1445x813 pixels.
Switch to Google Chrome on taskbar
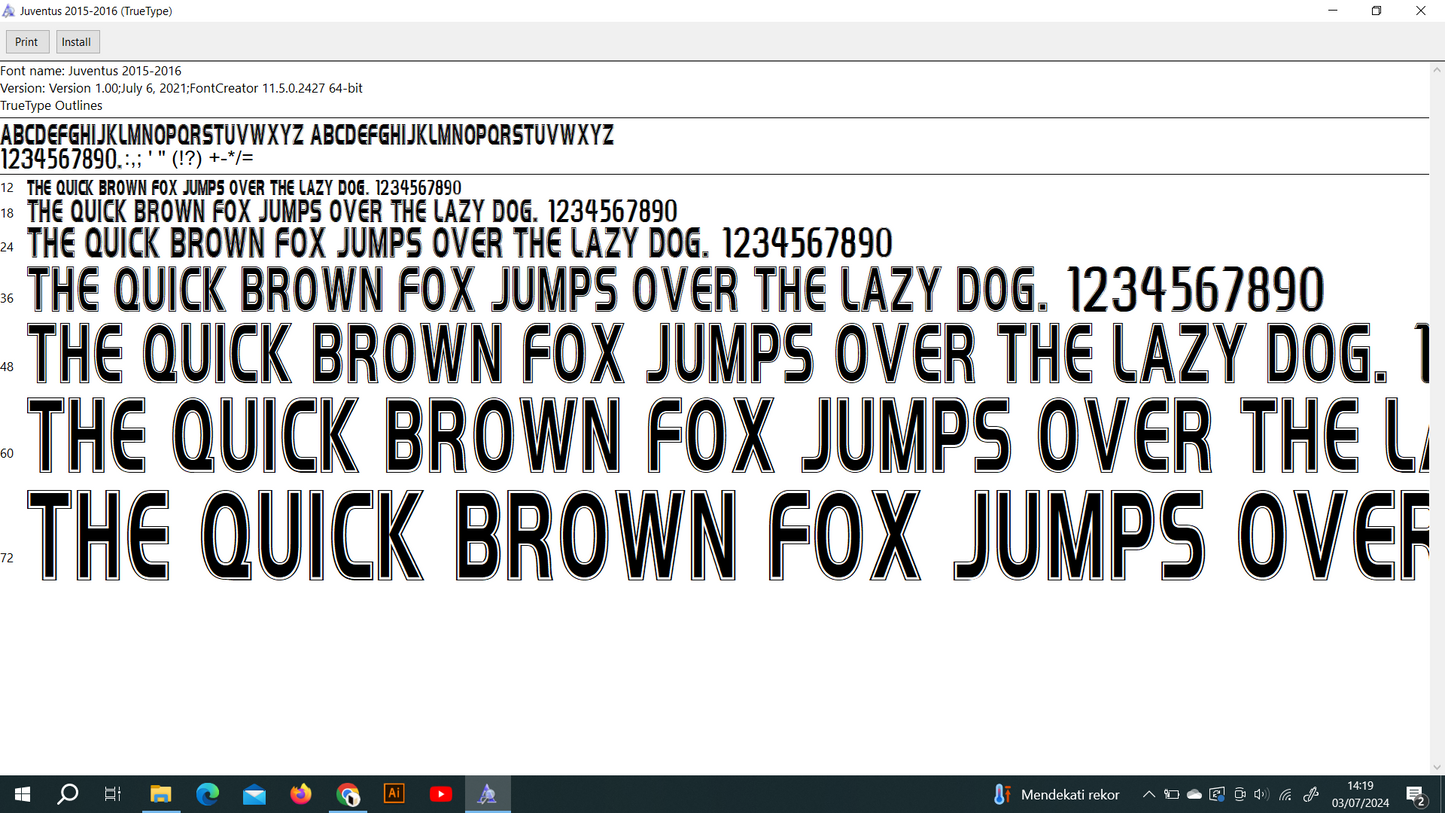coord(348,794)
